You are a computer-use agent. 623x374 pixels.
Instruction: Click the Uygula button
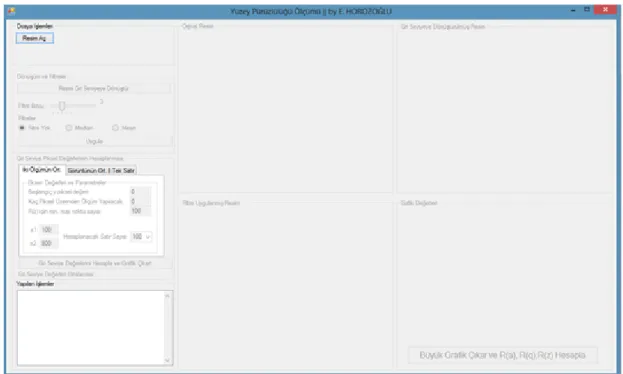95,141
